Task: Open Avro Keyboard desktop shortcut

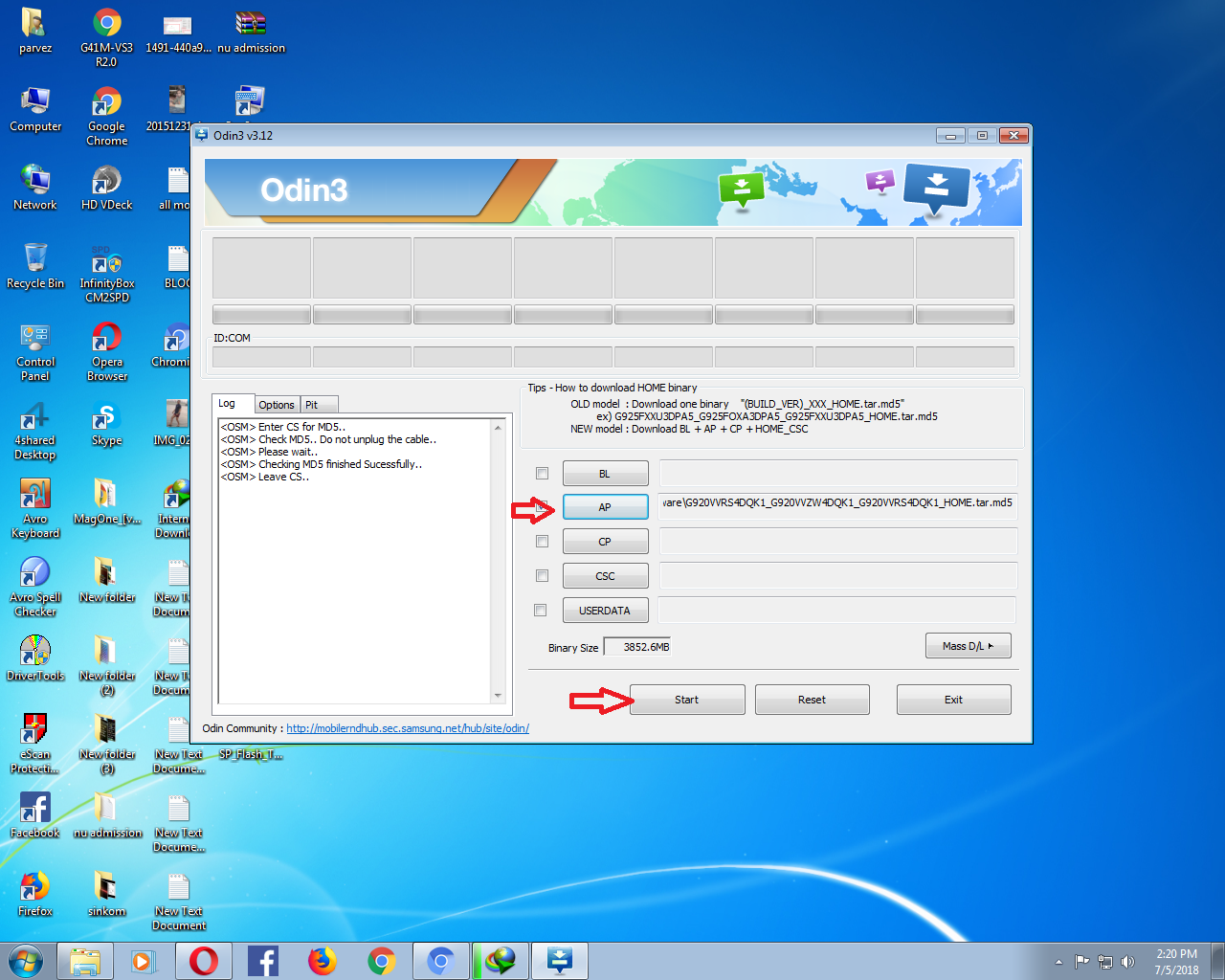Action: (35, 508)
